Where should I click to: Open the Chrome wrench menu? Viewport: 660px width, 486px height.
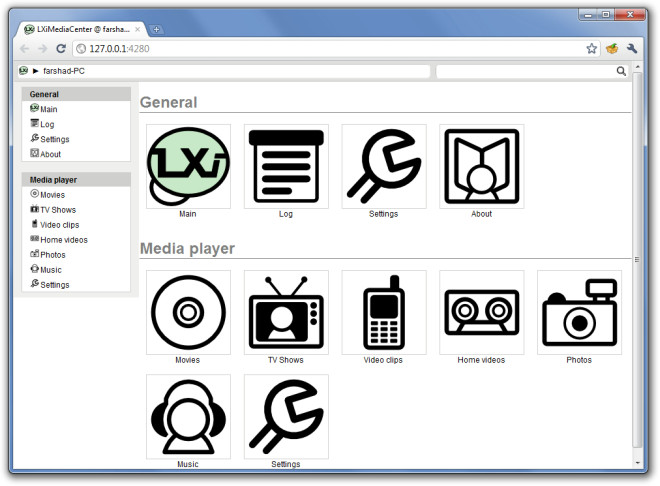631,48
